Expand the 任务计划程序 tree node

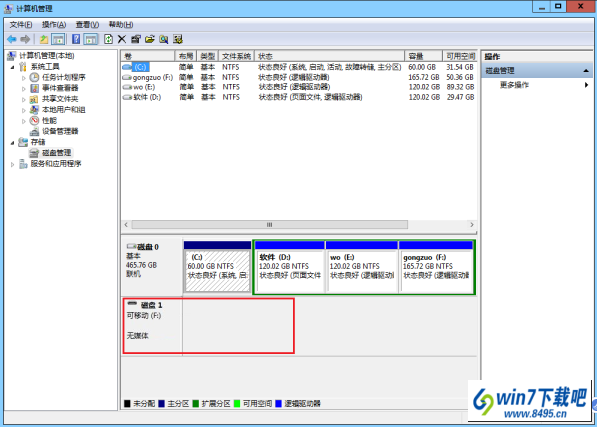24,78
